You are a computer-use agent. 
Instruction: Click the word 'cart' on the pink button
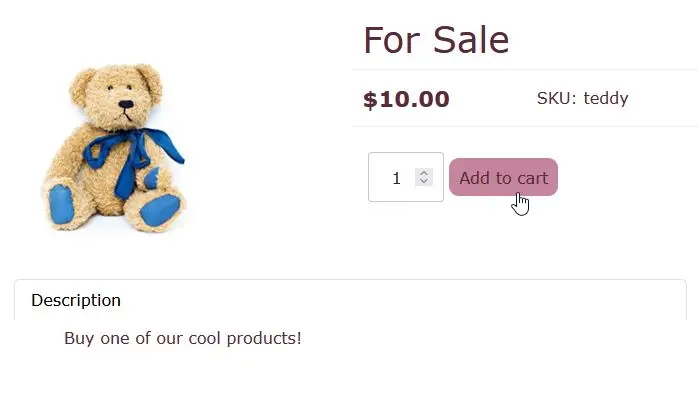(x=532, y=178)
